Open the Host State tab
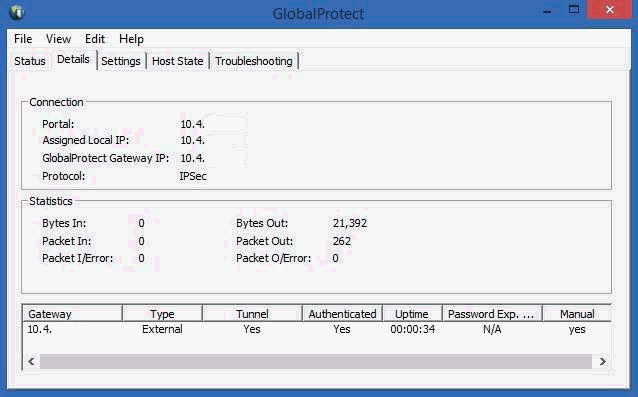Screen dimensions: 638x397 [x=177, y=61]
